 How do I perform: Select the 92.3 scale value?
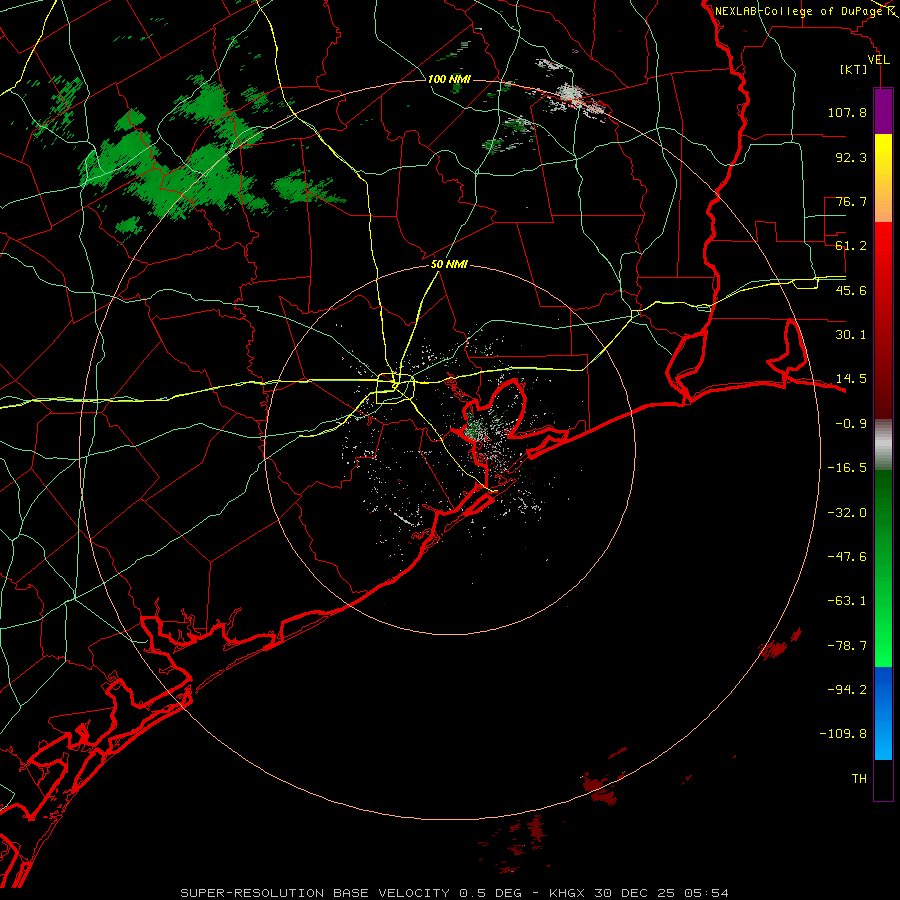point(851,157)
